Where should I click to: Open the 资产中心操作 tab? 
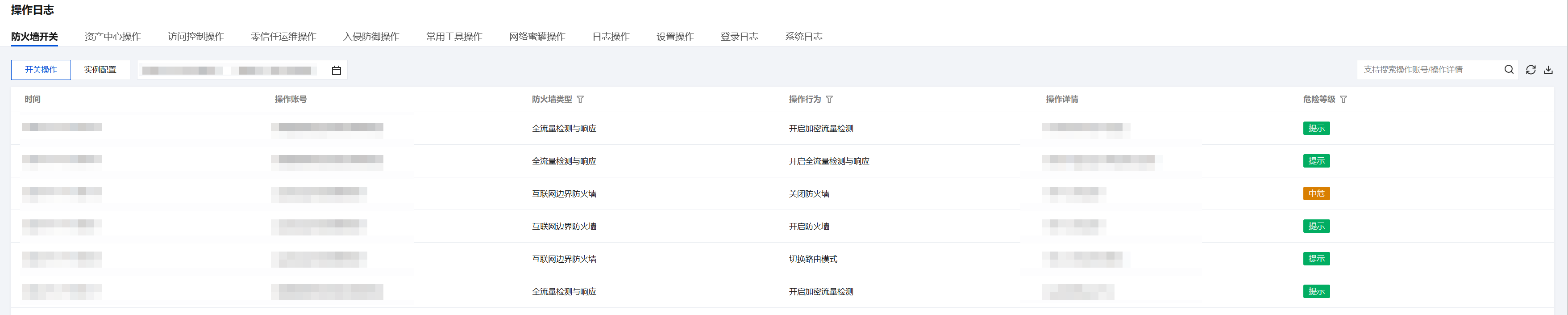tap(112, 37)
